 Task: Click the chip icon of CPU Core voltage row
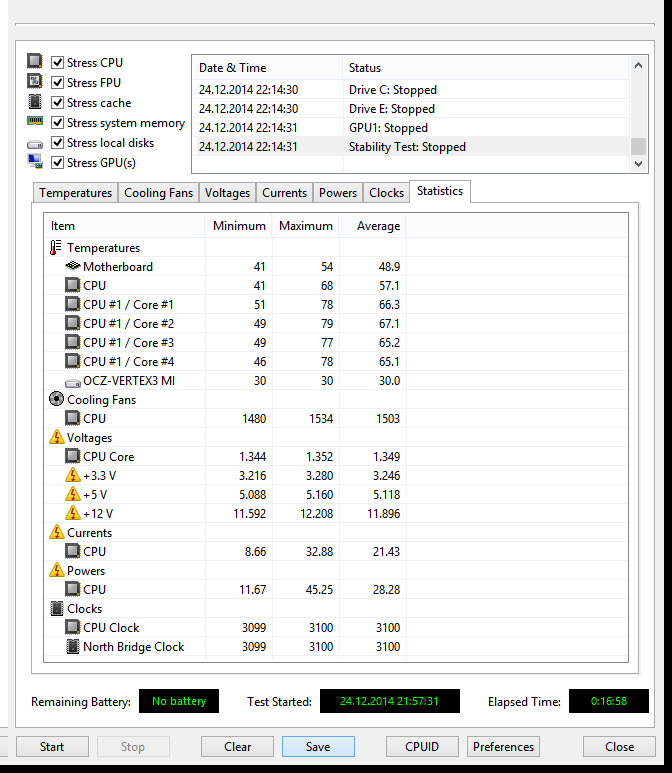click(x=72, y=456)
